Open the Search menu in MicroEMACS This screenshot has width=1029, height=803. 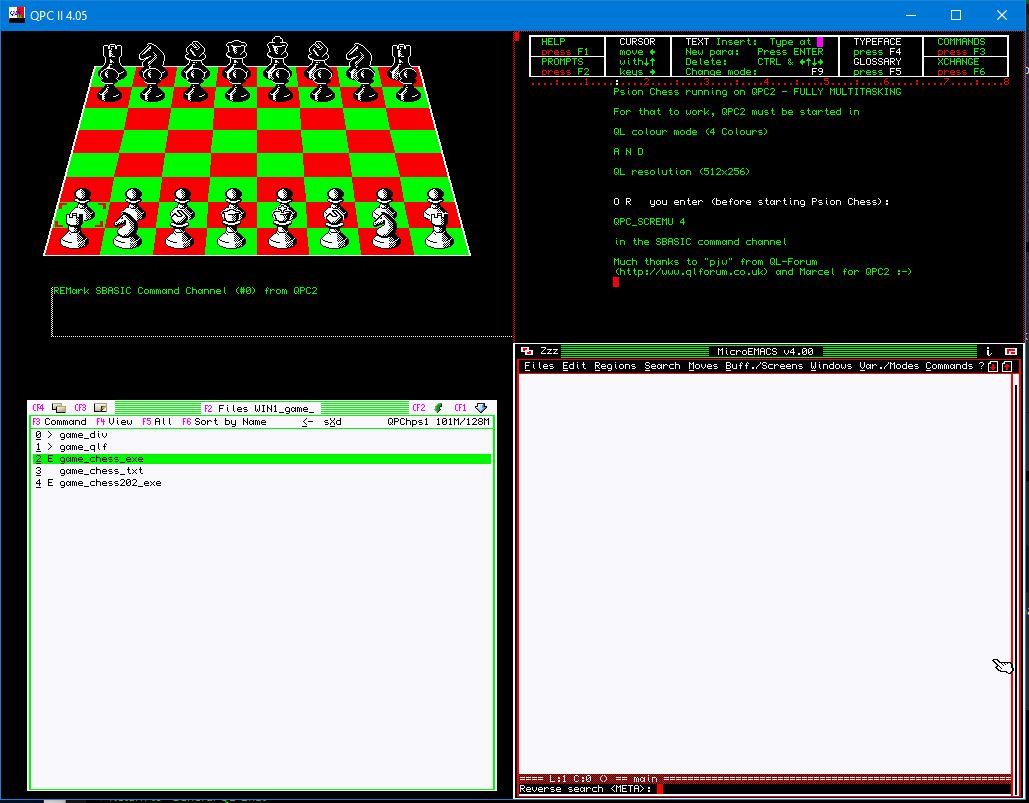pyautogui.click(x=662, y=366)
